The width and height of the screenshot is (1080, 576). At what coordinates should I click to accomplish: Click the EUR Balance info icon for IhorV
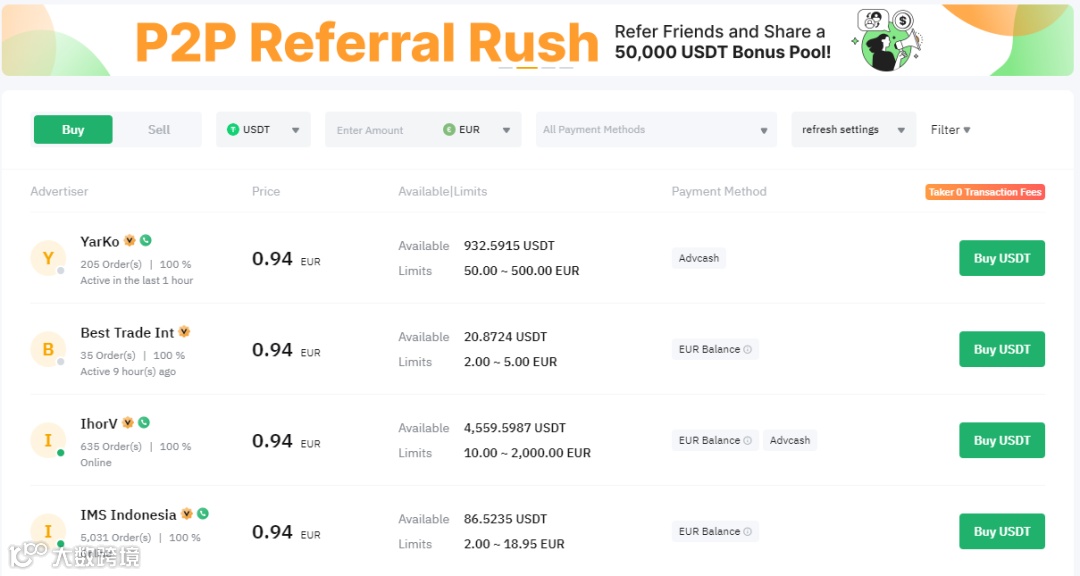748,440
